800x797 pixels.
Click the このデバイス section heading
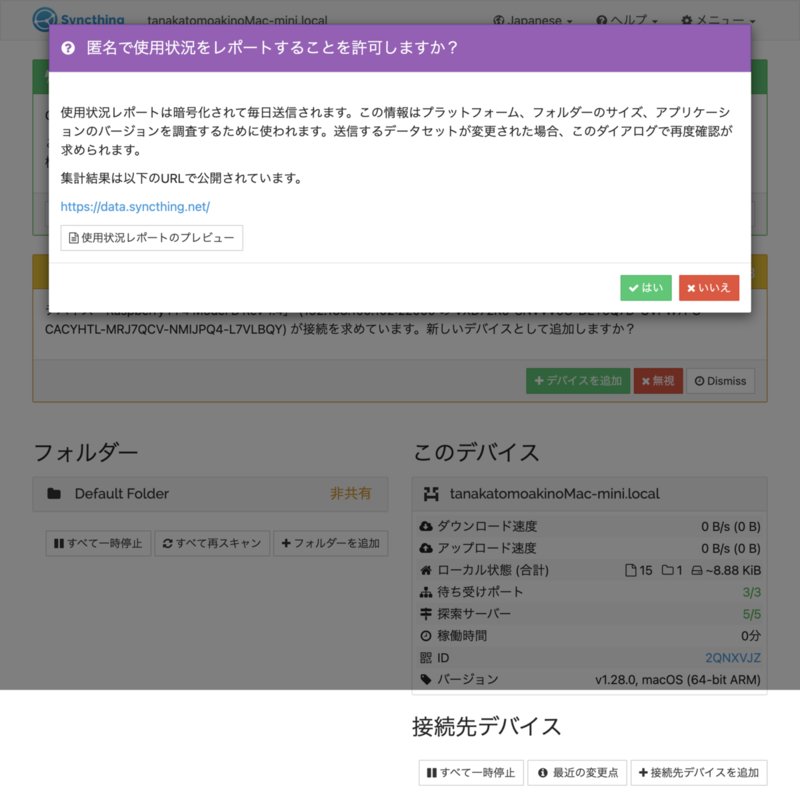(476, 453)
